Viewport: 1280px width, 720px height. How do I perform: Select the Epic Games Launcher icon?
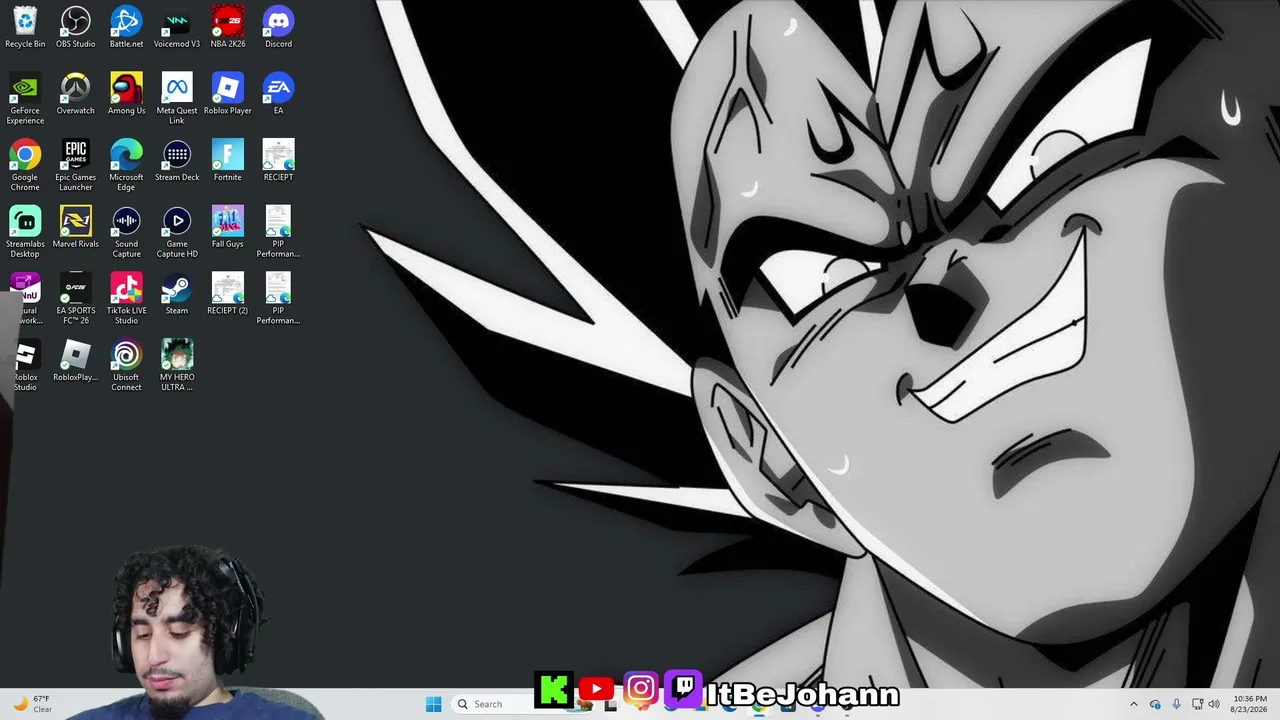click(x=76, y=165)
